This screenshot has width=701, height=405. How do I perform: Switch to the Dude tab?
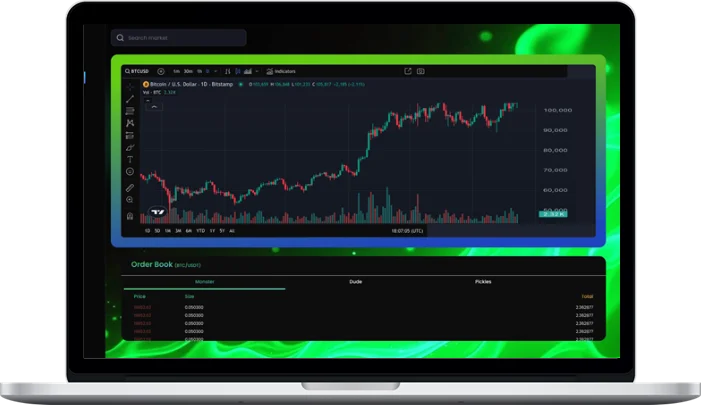click(x=355, y=282)
